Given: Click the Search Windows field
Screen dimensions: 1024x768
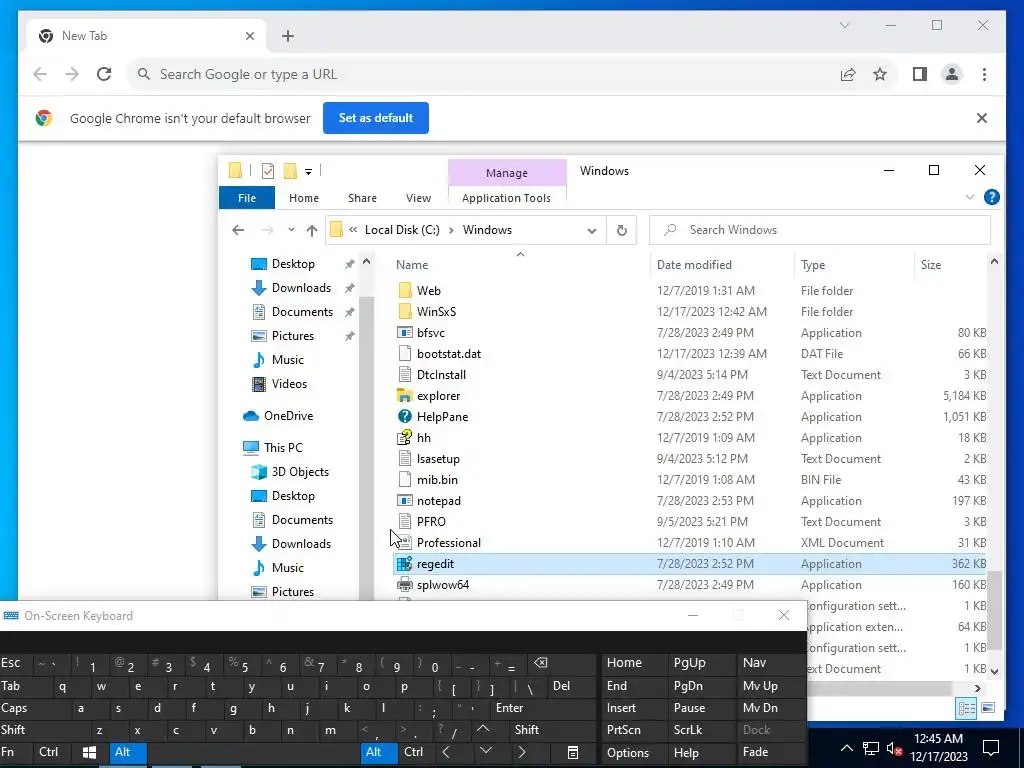Looking at the screenshot, I should [x=820, y=230].
